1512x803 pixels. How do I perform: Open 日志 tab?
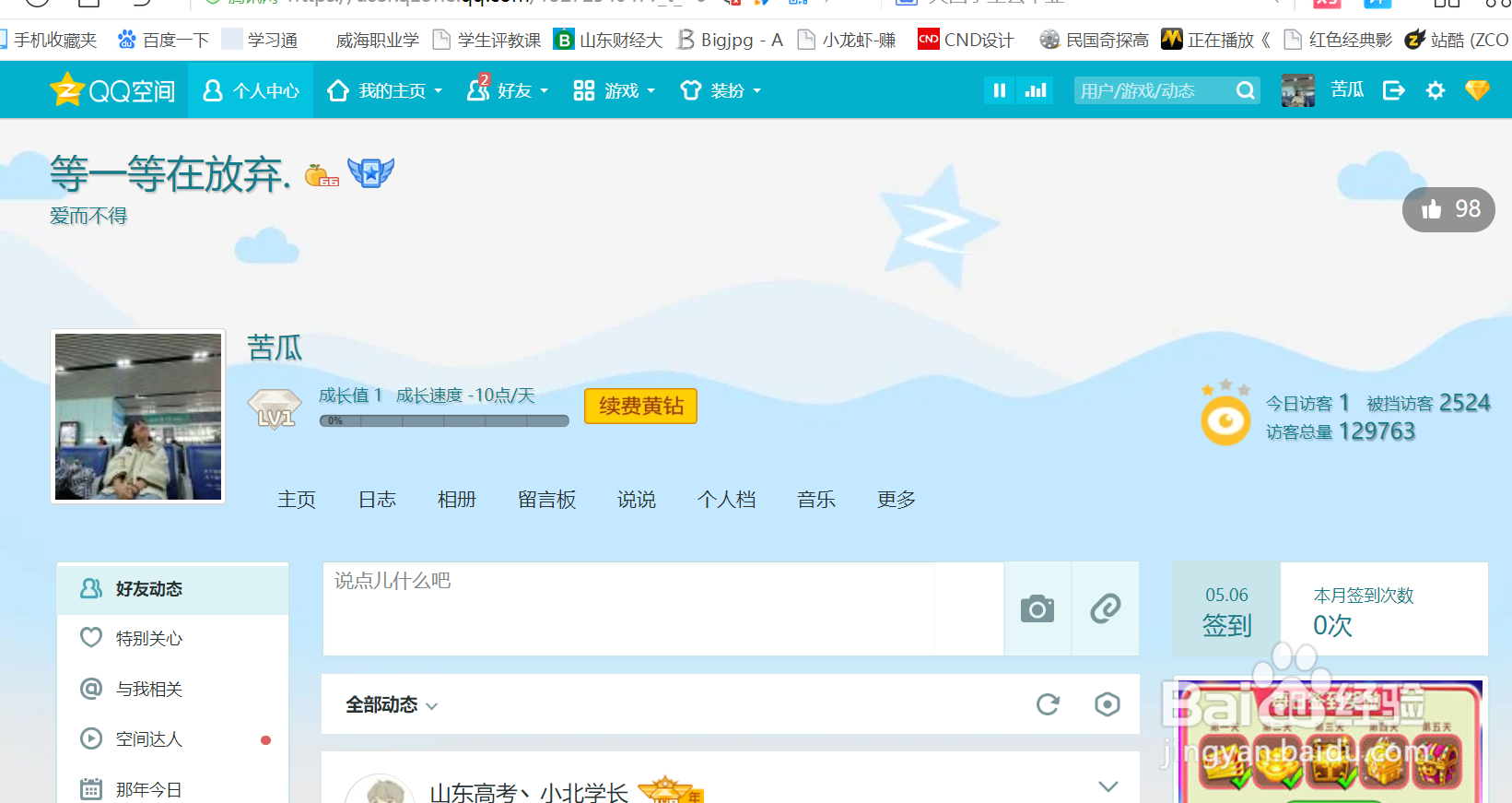click(x=377, y=500)
